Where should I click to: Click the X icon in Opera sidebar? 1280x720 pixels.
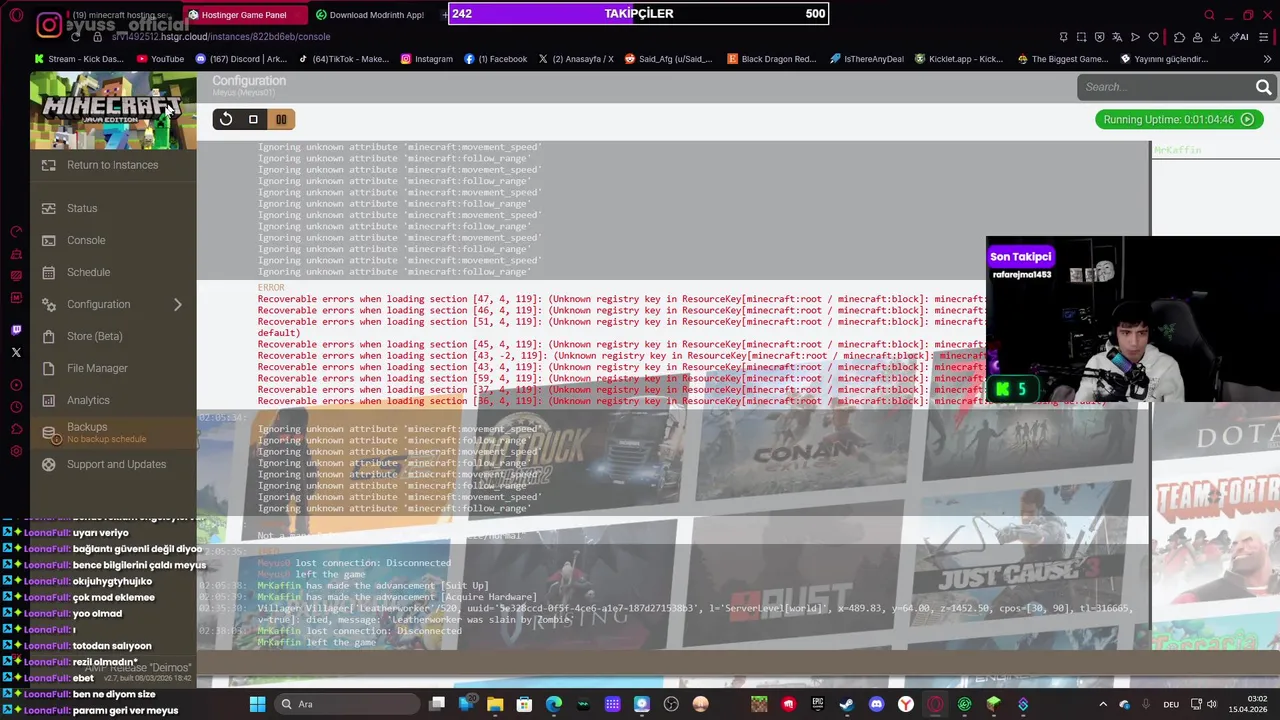coord(16,352)
